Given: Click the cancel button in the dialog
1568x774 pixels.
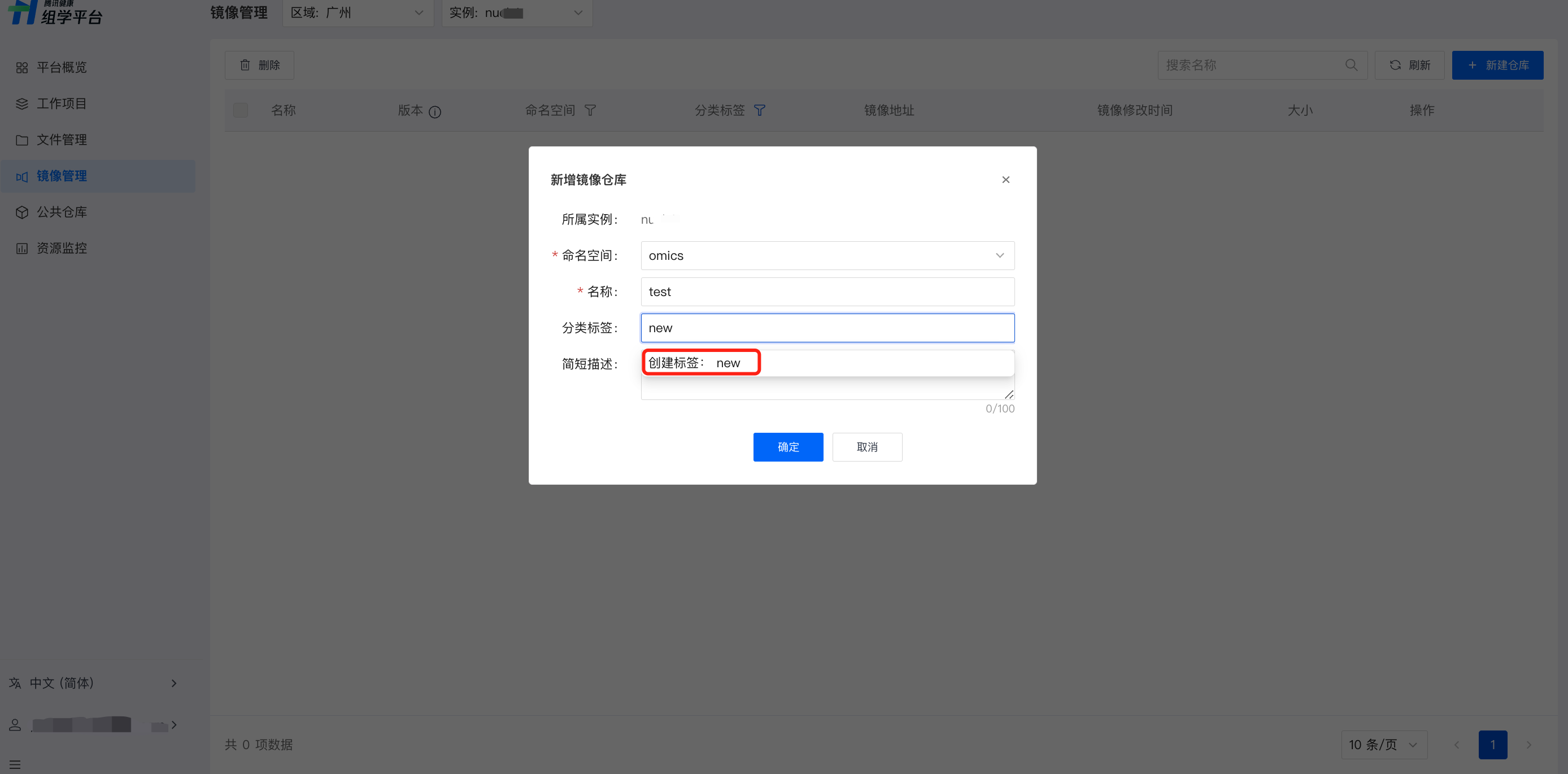Looking at the screenshot, I should (867, 447).
